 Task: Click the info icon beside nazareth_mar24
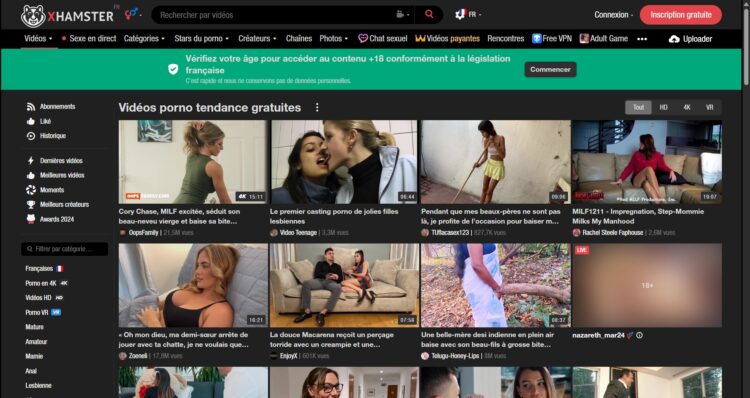coord(640,335)
